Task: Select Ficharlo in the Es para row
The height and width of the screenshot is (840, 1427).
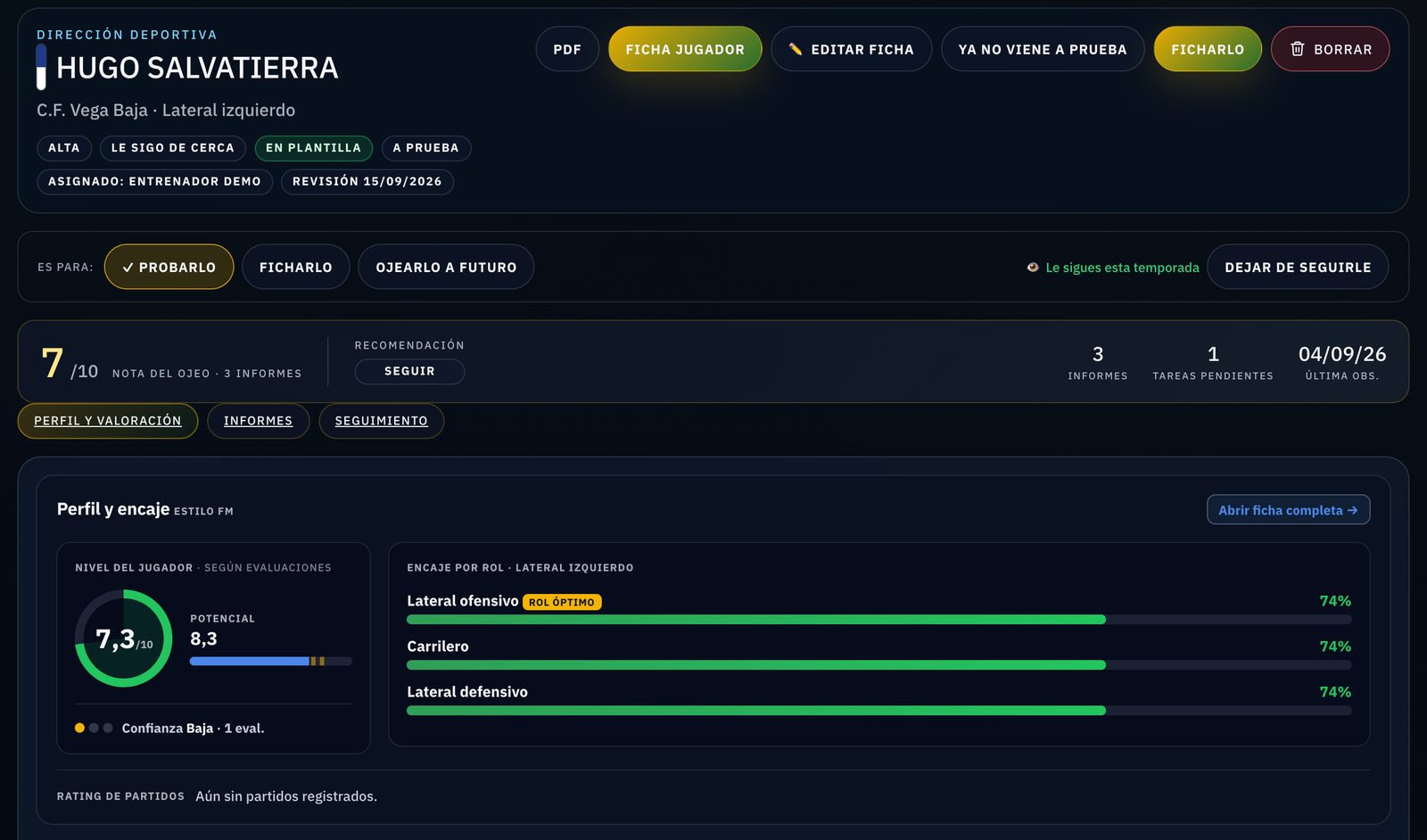Action: tap(295, 267)
